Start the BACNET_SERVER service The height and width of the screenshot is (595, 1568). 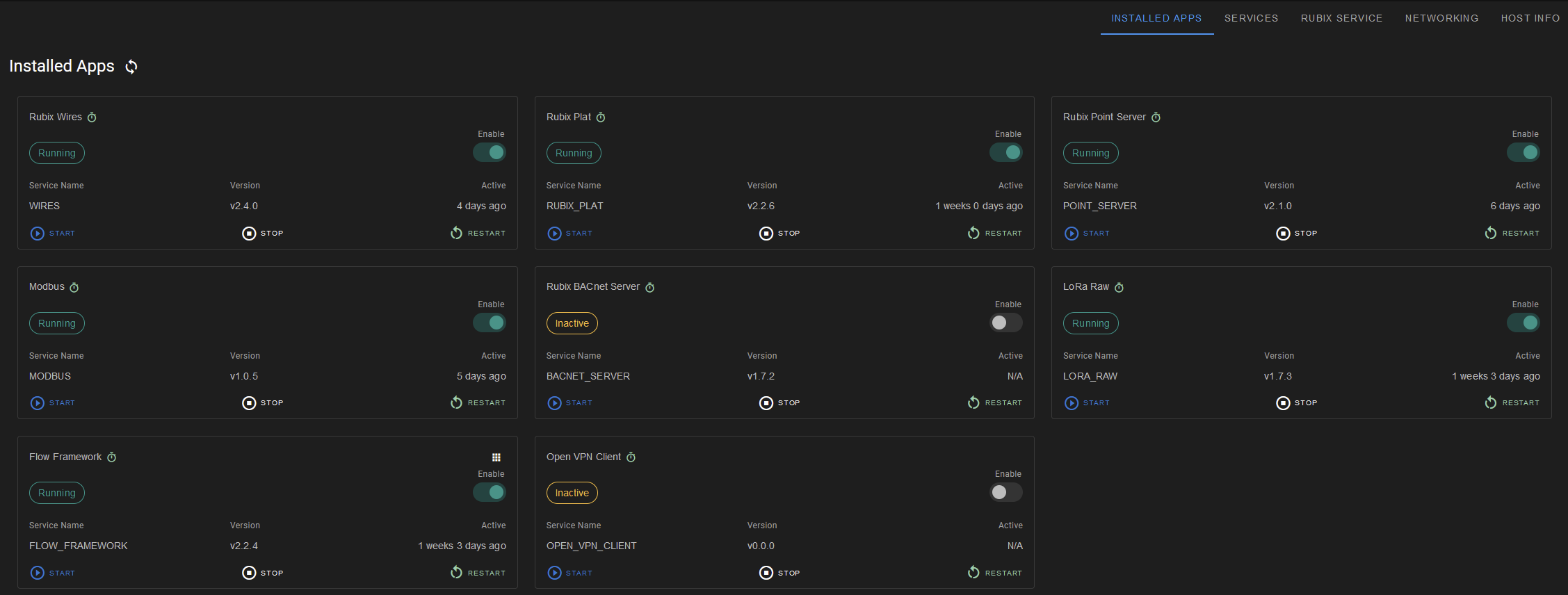pyautogui.click(x=570, y=403)
